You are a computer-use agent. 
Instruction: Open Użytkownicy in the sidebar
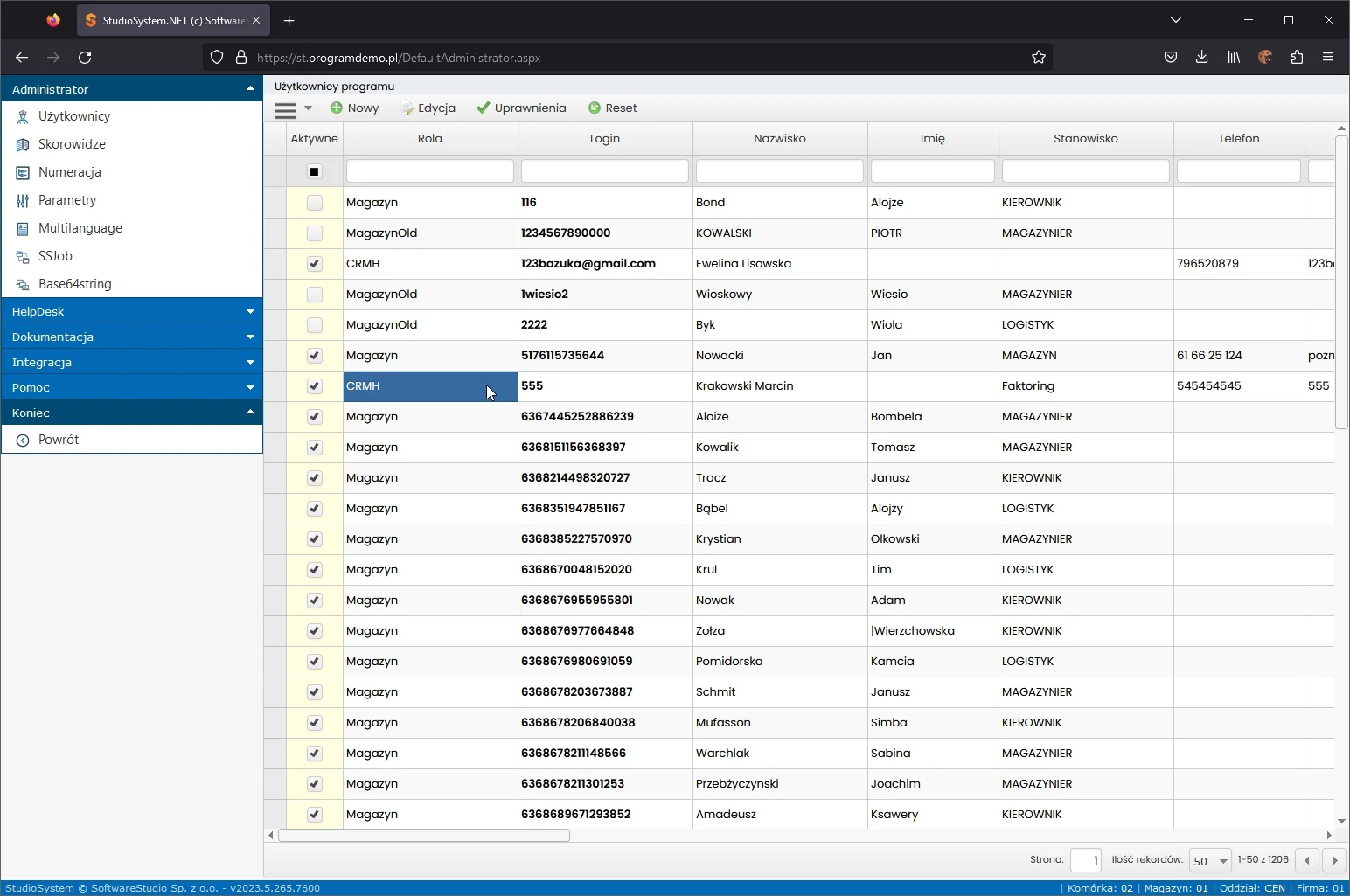[x=73, y=116]
